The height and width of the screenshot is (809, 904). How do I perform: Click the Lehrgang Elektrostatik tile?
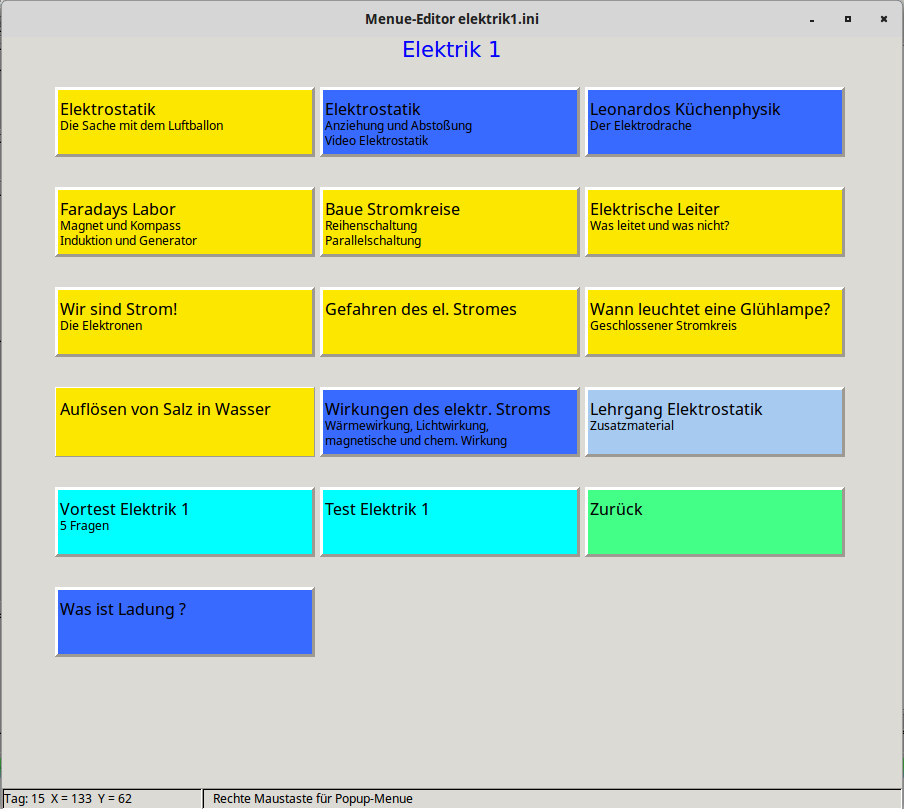tap(714, 421)
